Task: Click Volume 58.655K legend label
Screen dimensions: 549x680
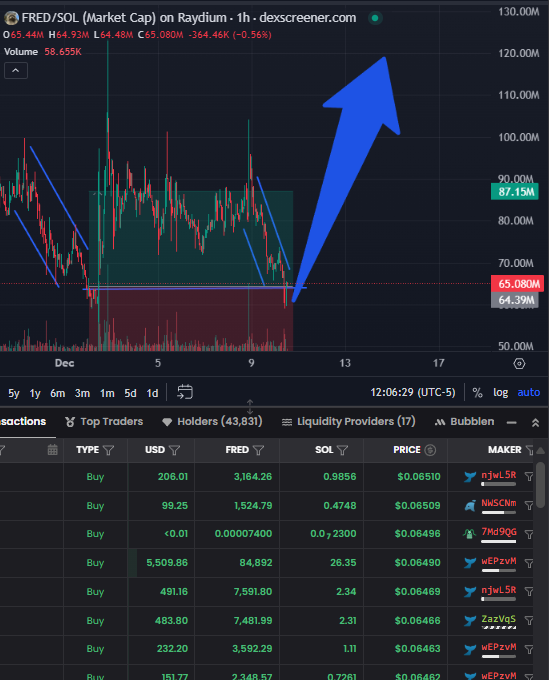Action: pyautogui.click(x=42, y=52)
